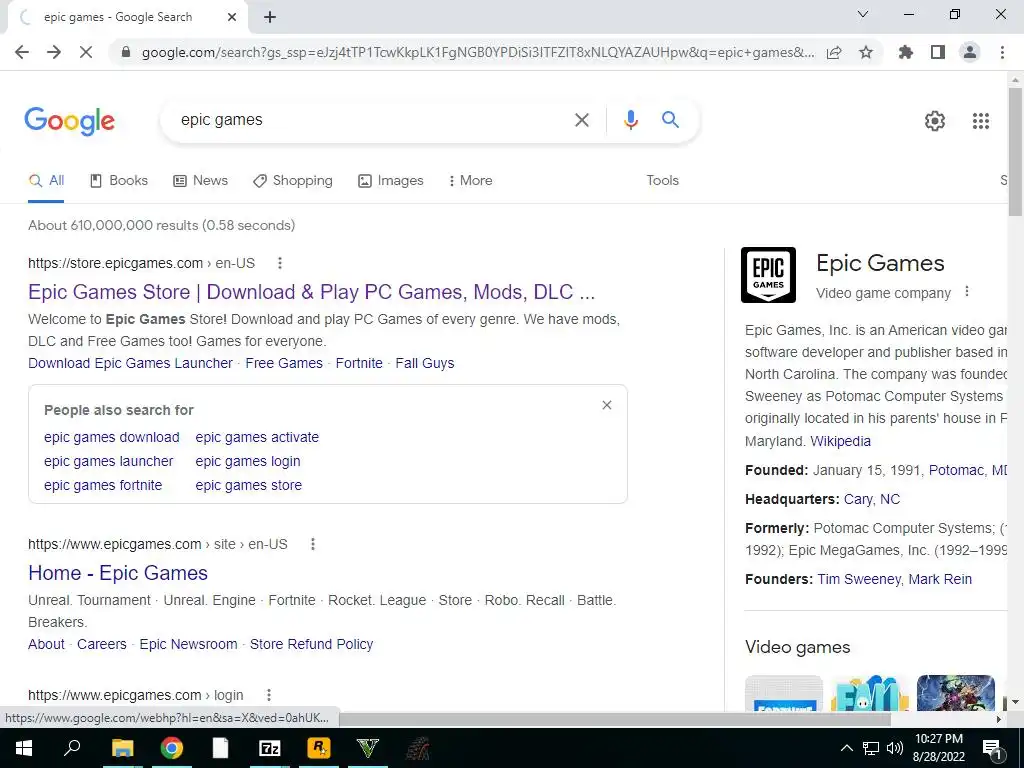1024x768 pixels.
Task: Open the tab search chevron
Action: (x=863, y=14)
